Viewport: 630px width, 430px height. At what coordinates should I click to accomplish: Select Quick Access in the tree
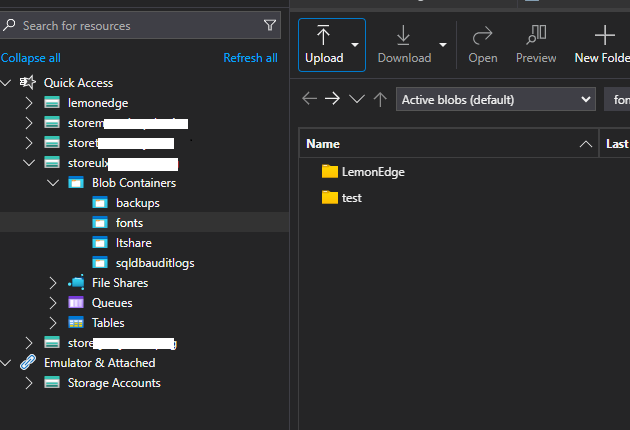click(x=78, y=83)
